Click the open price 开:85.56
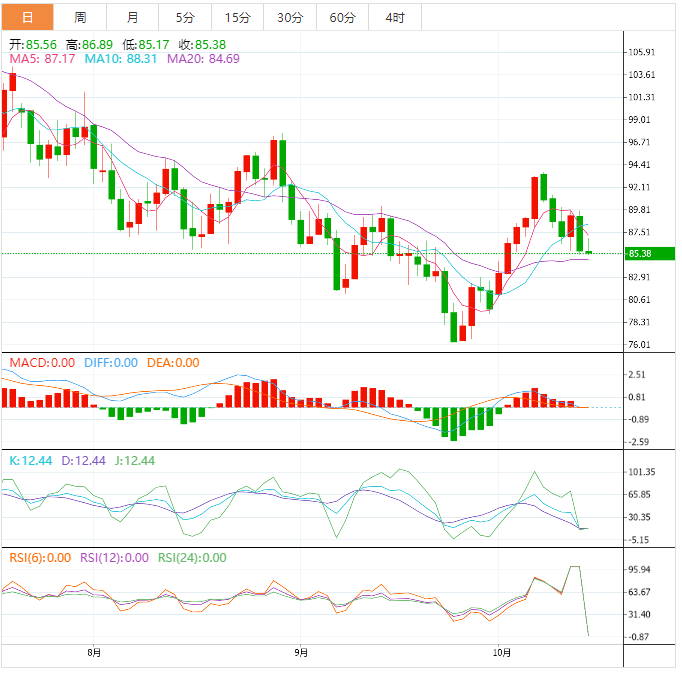The image size is (682, 674). [33, 45]
